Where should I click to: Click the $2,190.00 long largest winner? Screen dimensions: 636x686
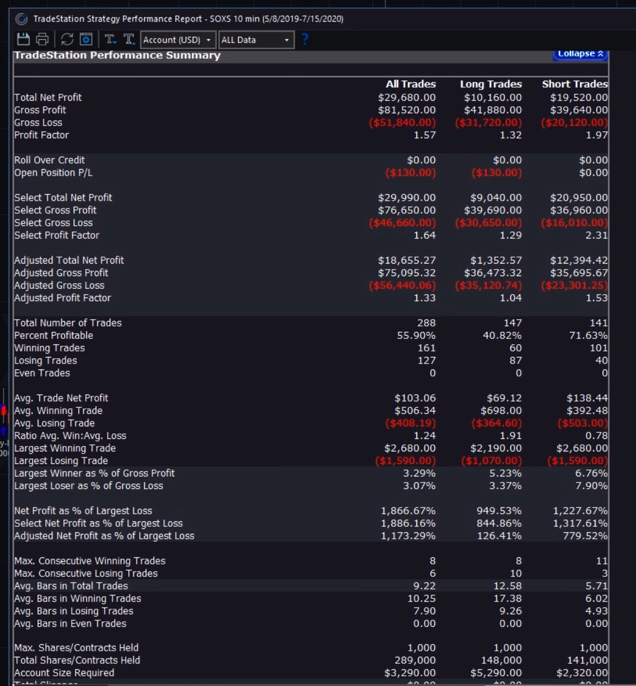pyautogui.click(x=496, y=448)
